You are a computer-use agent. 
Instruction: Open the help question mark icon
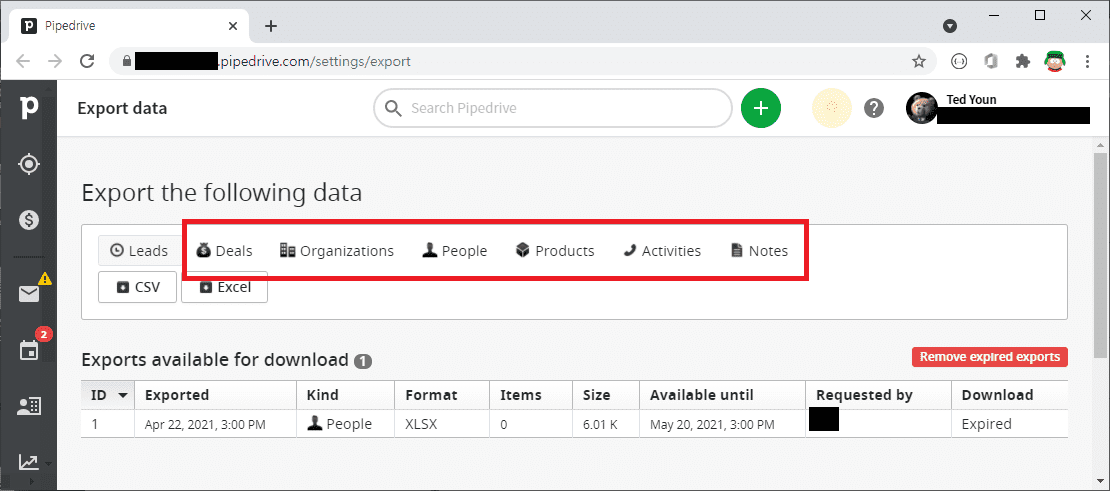pos(874,108)
